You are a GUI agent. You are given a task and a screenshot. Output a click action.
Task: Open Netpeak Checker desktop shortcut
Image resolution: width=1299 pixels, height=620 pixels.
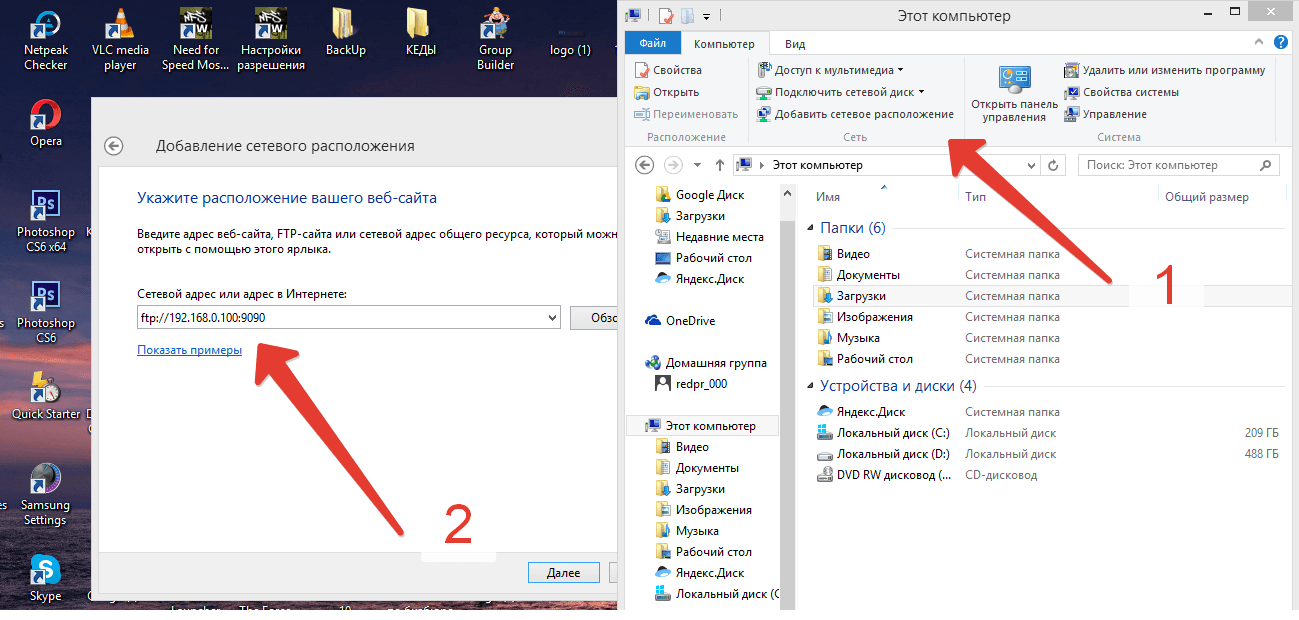coord(46,40)
